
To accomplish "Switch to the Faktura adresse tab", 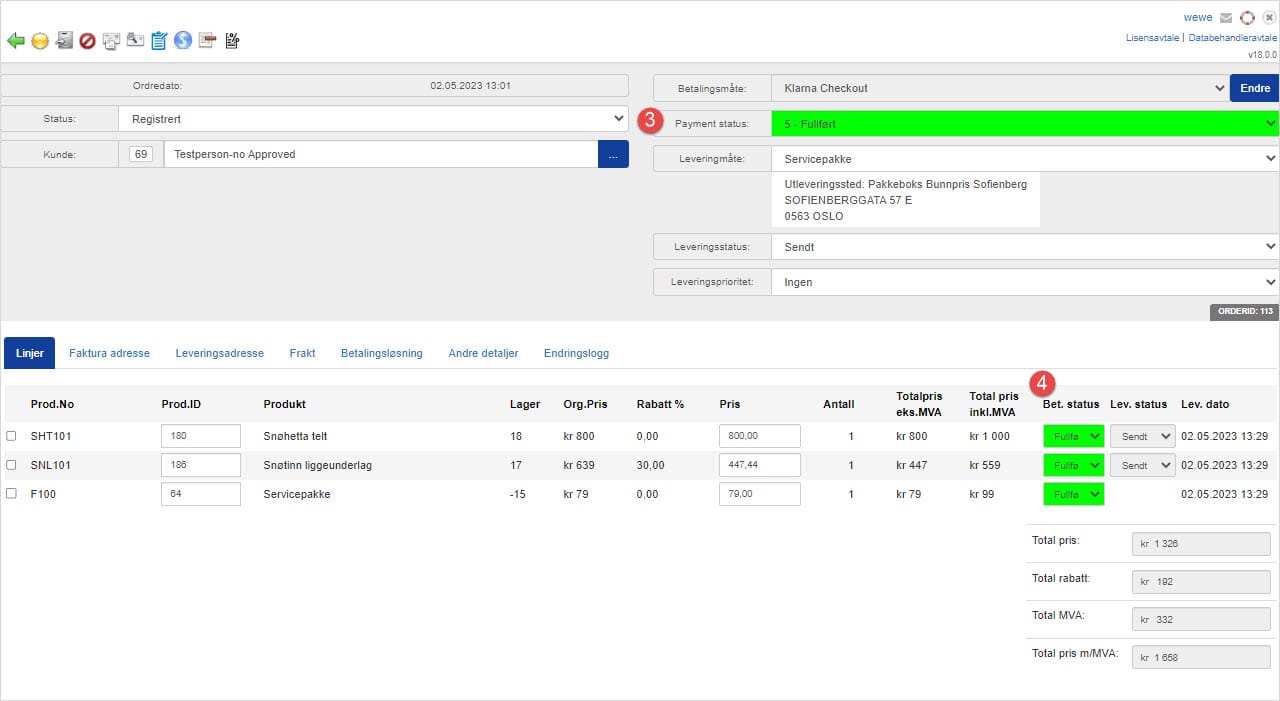I will 109,353.
